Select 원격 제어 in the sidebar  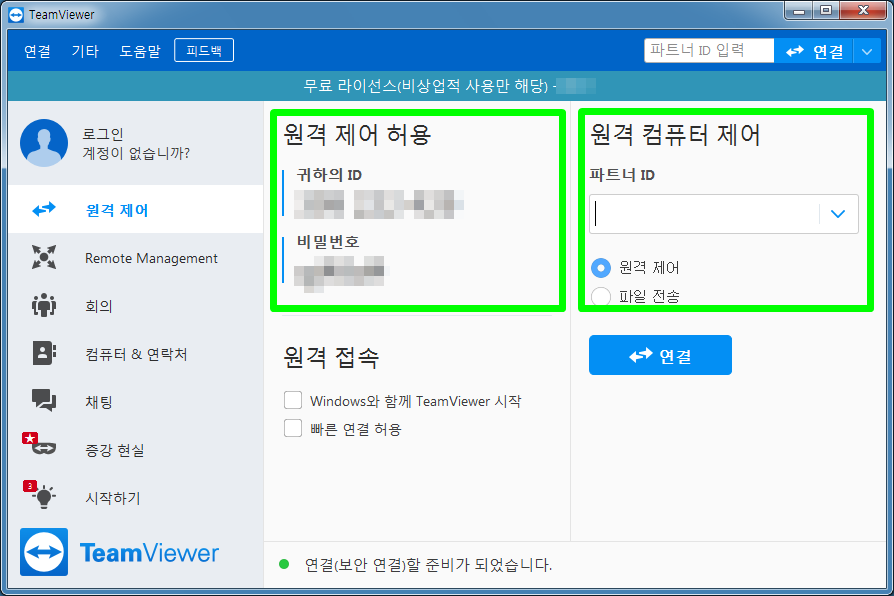[x=136, y=209]
